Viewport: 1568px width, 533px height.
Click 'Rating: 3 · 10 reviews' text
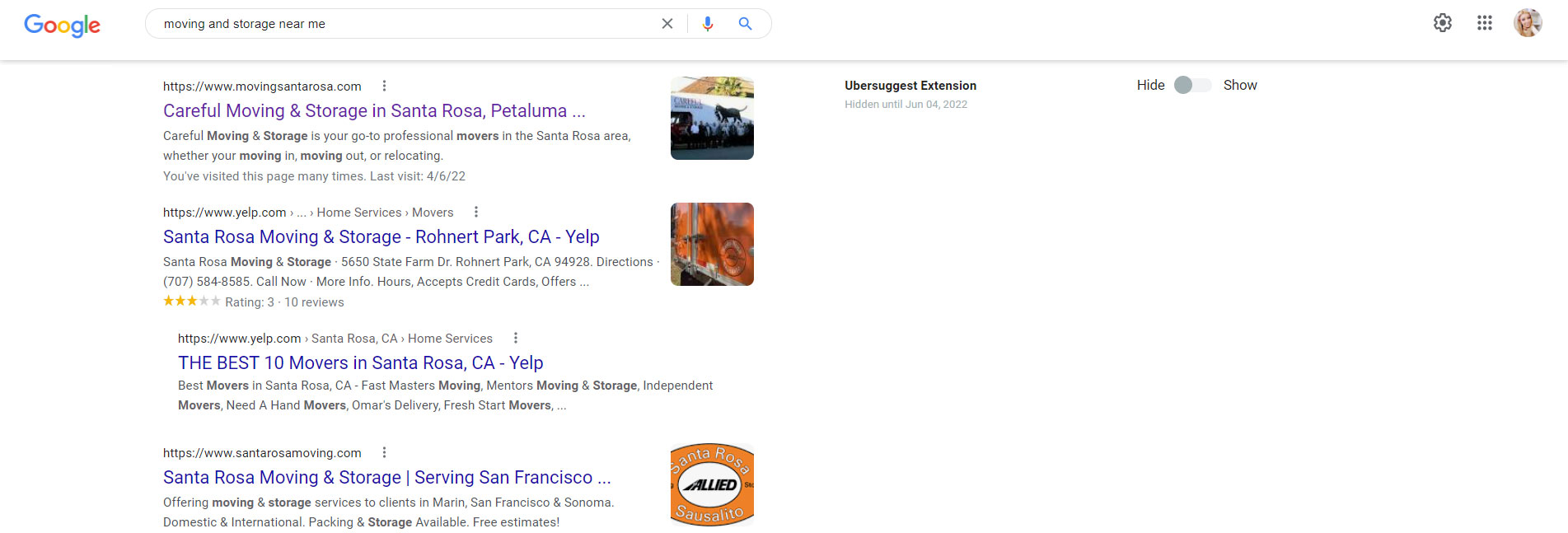pyautogui.click(x=284, y=302)
